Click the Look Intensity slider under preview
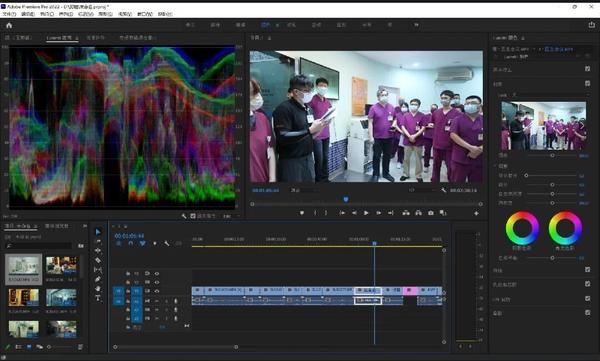600x361 pixels. [x=552, y=155]
